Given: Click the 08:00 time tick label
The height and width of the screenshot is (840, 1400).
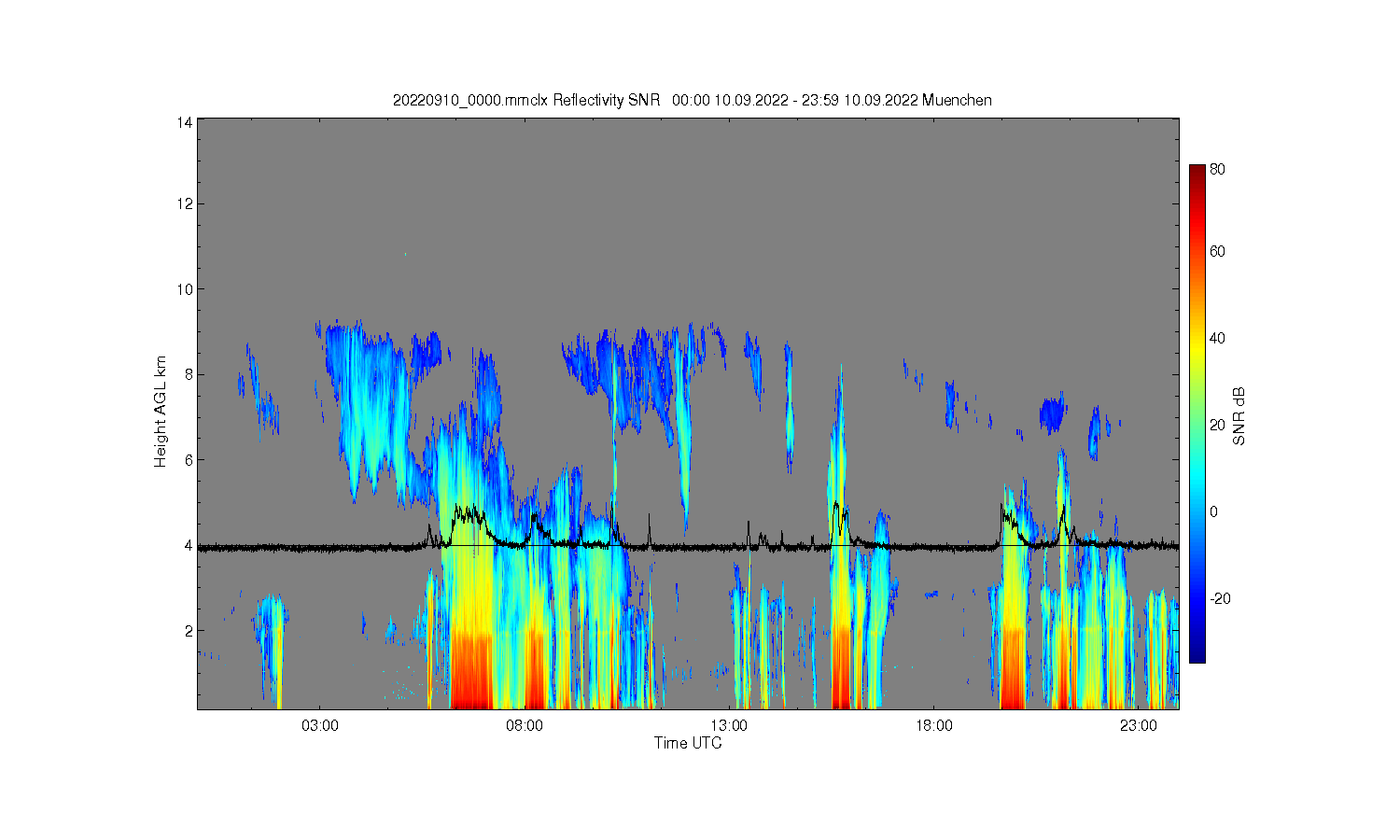Looking at the screenshot, I should (x=525, y=726).
